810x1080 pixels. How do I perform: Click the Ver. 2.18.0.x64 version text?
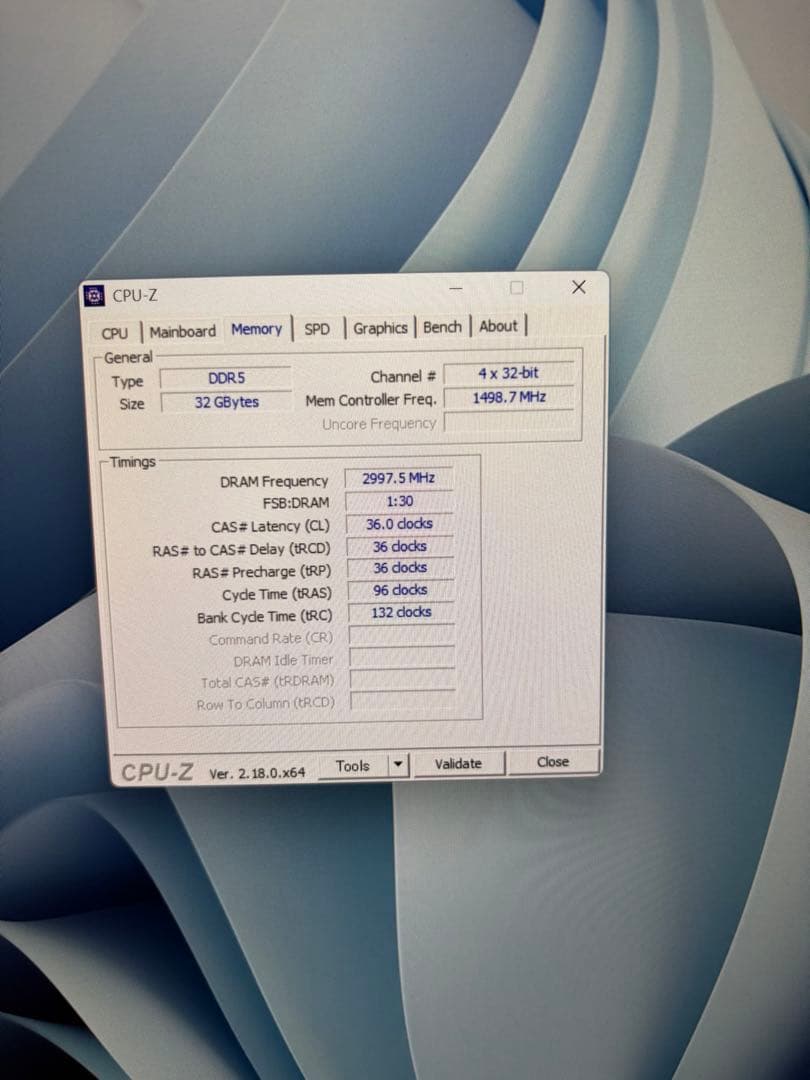click(257, 773)
